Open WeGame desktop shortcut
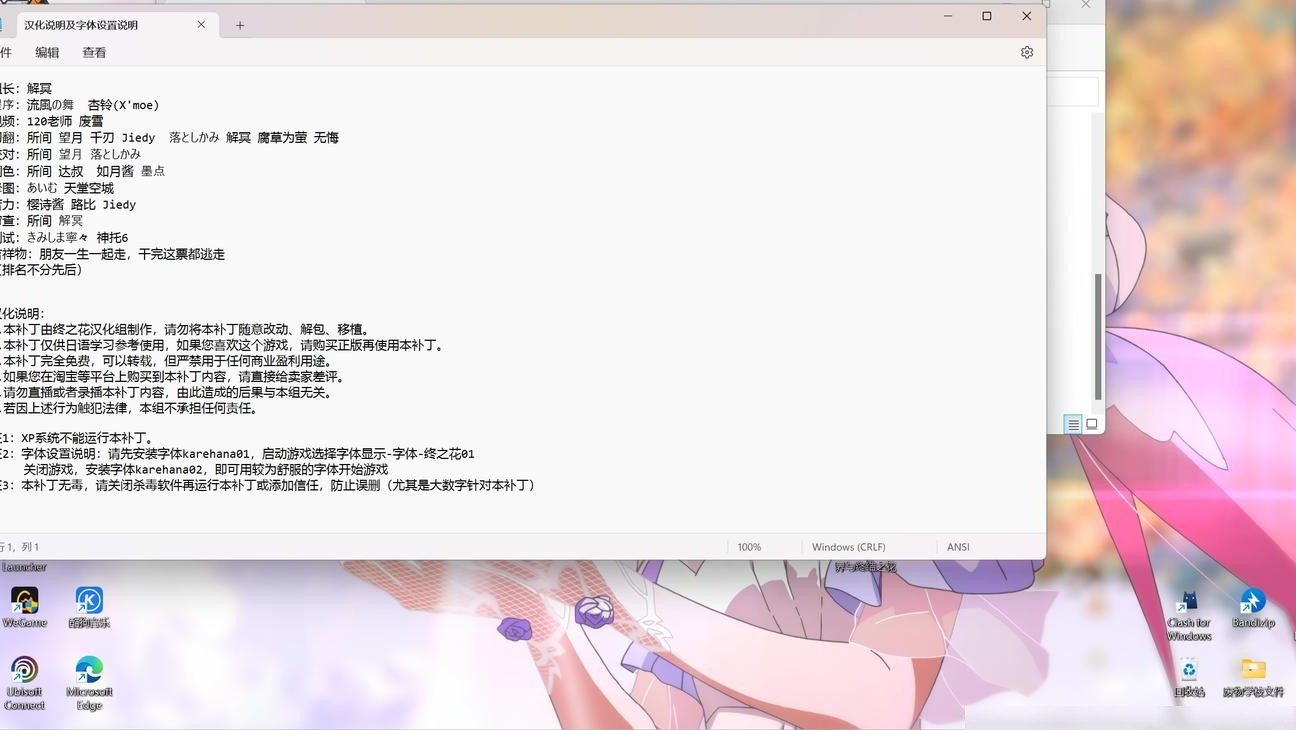This screenshot has width=1296, height=730. [x=24, y=607]
